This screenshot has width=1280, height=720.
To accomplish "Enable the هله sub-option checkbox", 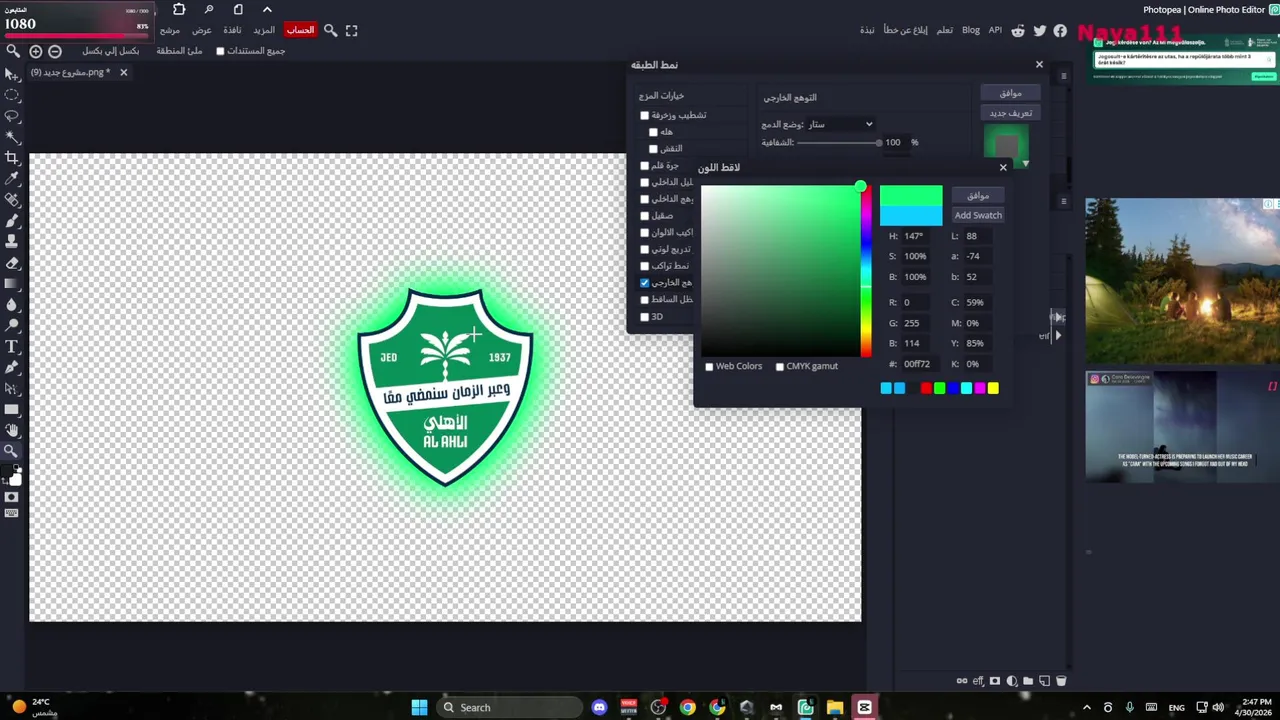I will (x=654, y=132).
